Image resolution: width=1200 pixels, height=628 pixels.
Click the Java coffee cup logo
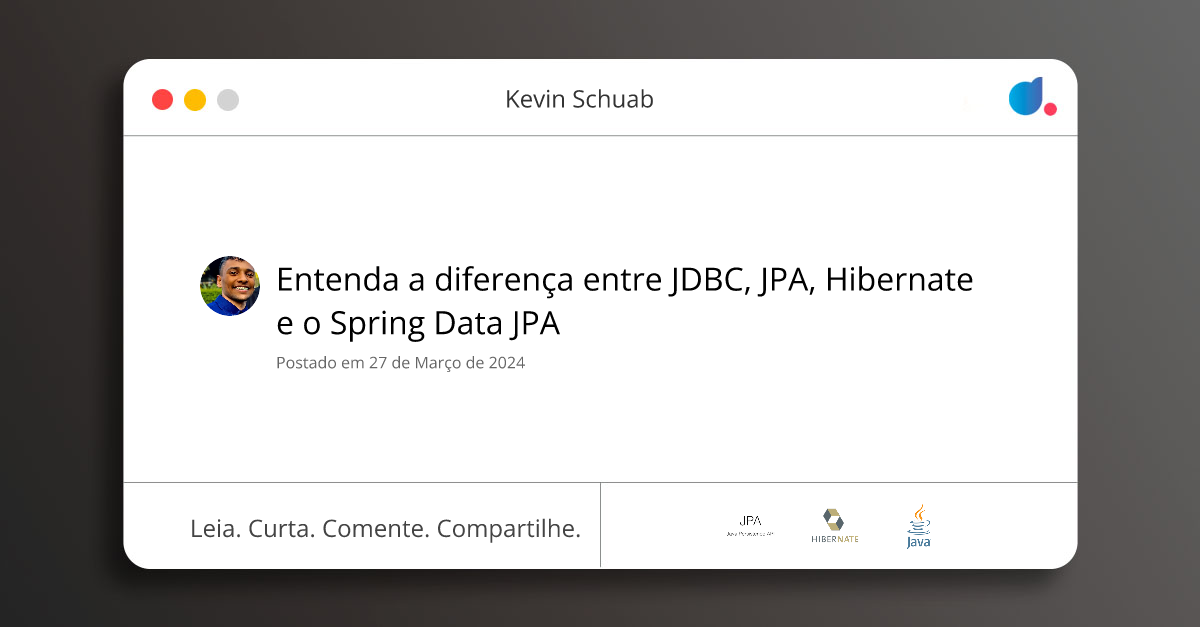tap(919, 526)
